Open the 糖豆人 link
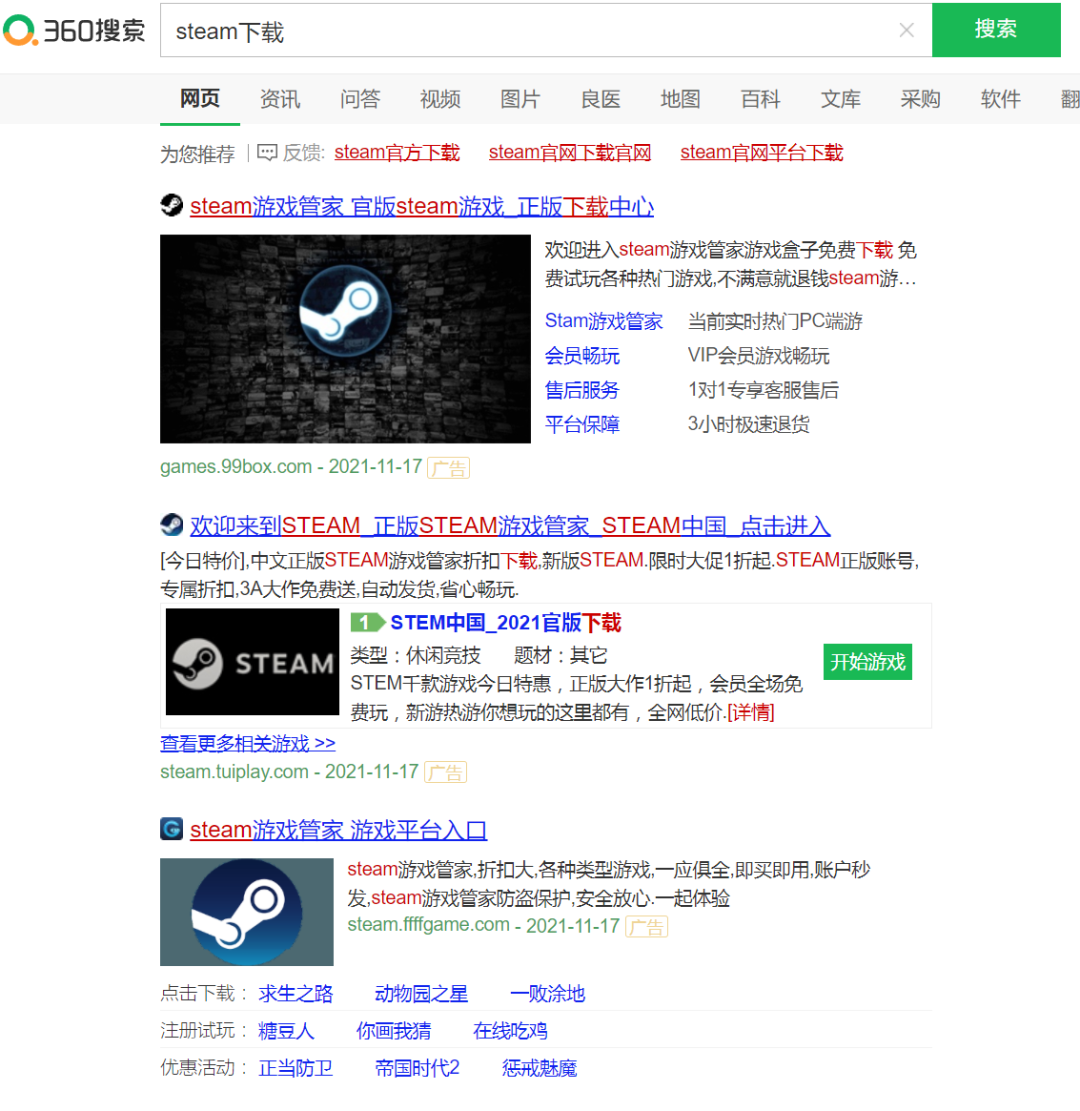 click(286, 1031)
